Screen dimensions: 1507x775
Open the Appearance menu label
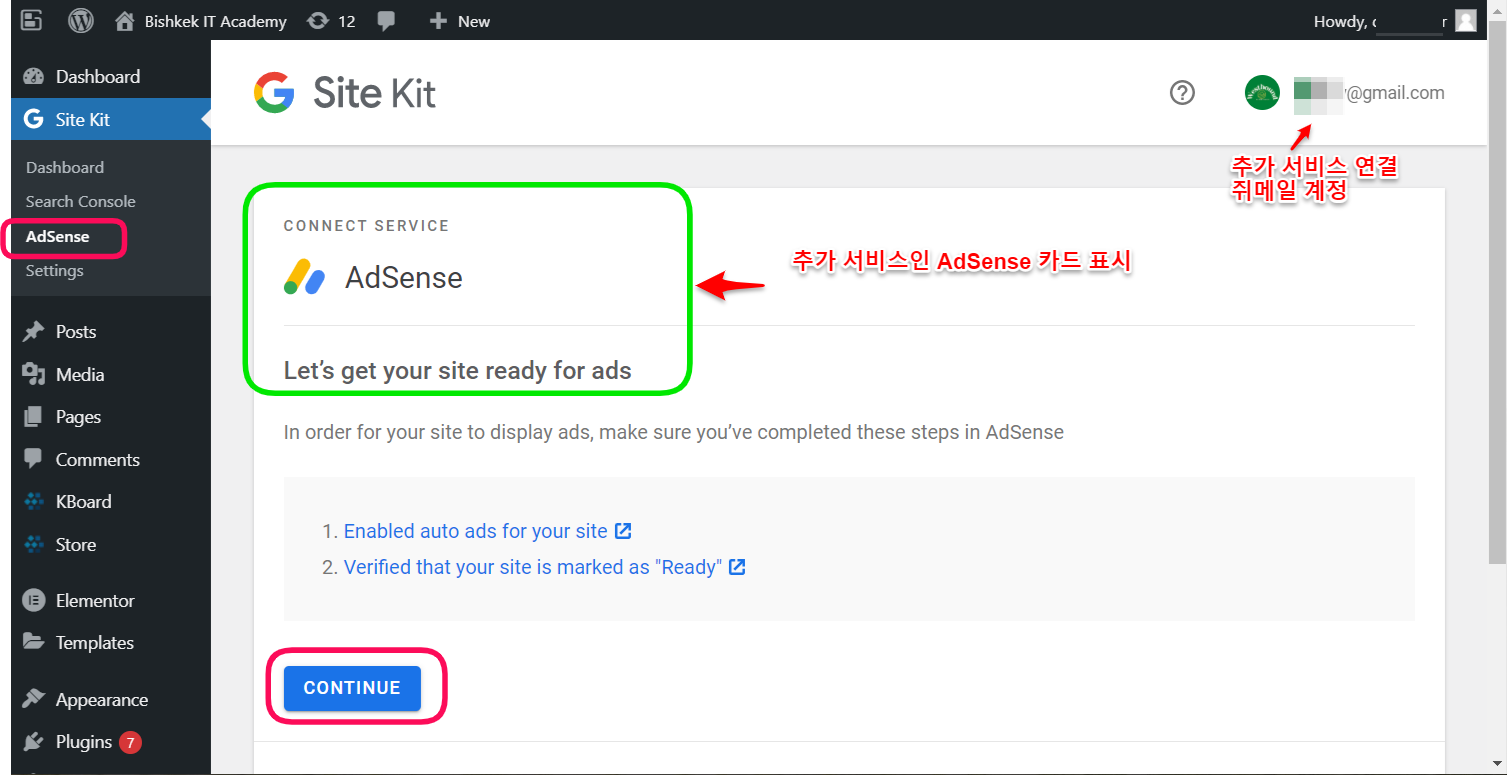click(x=102, y=700)
